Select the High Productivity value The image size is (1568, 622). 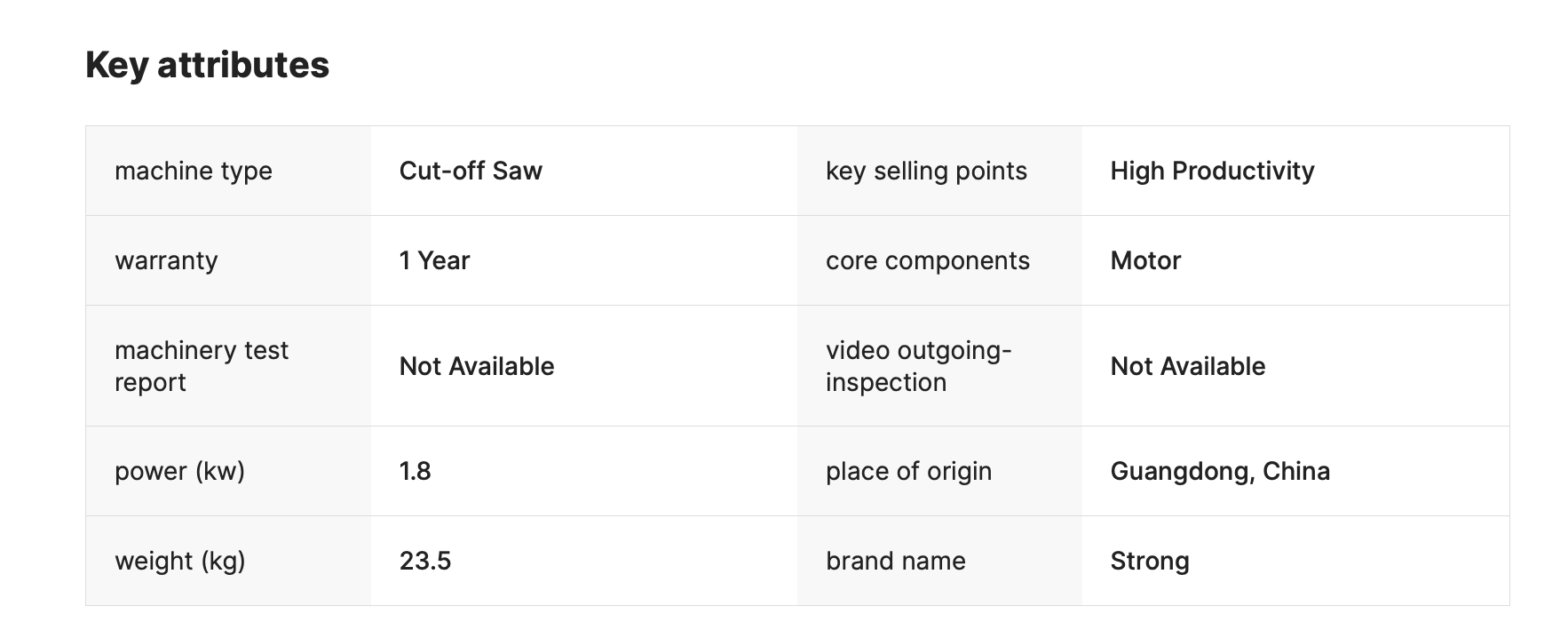click(x=1212, y=171)
